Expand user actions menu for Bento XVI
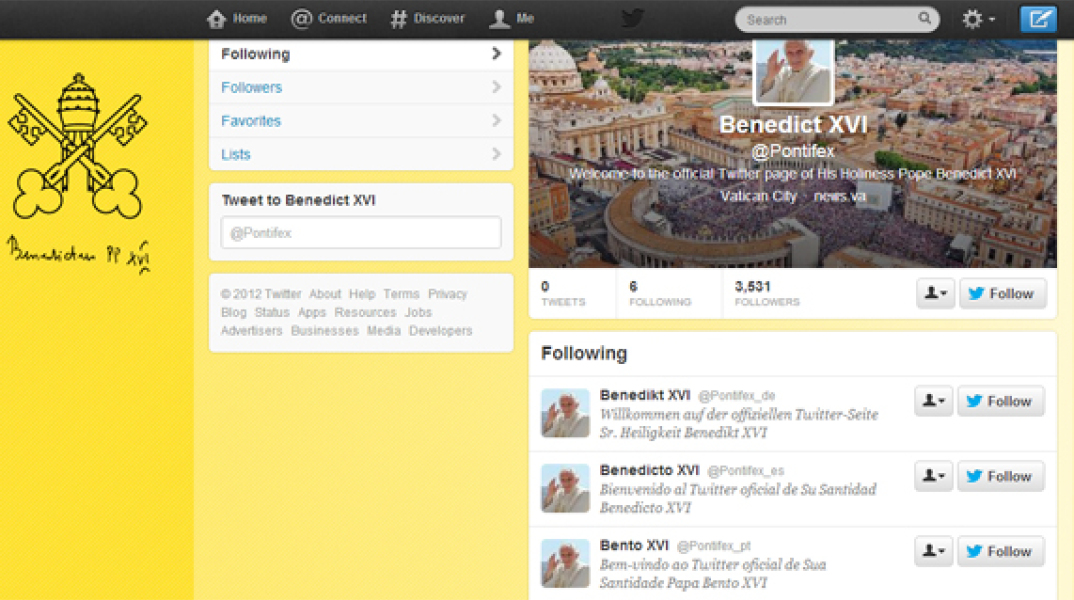Screen dimensions: 1074x600 pos(933,551)
